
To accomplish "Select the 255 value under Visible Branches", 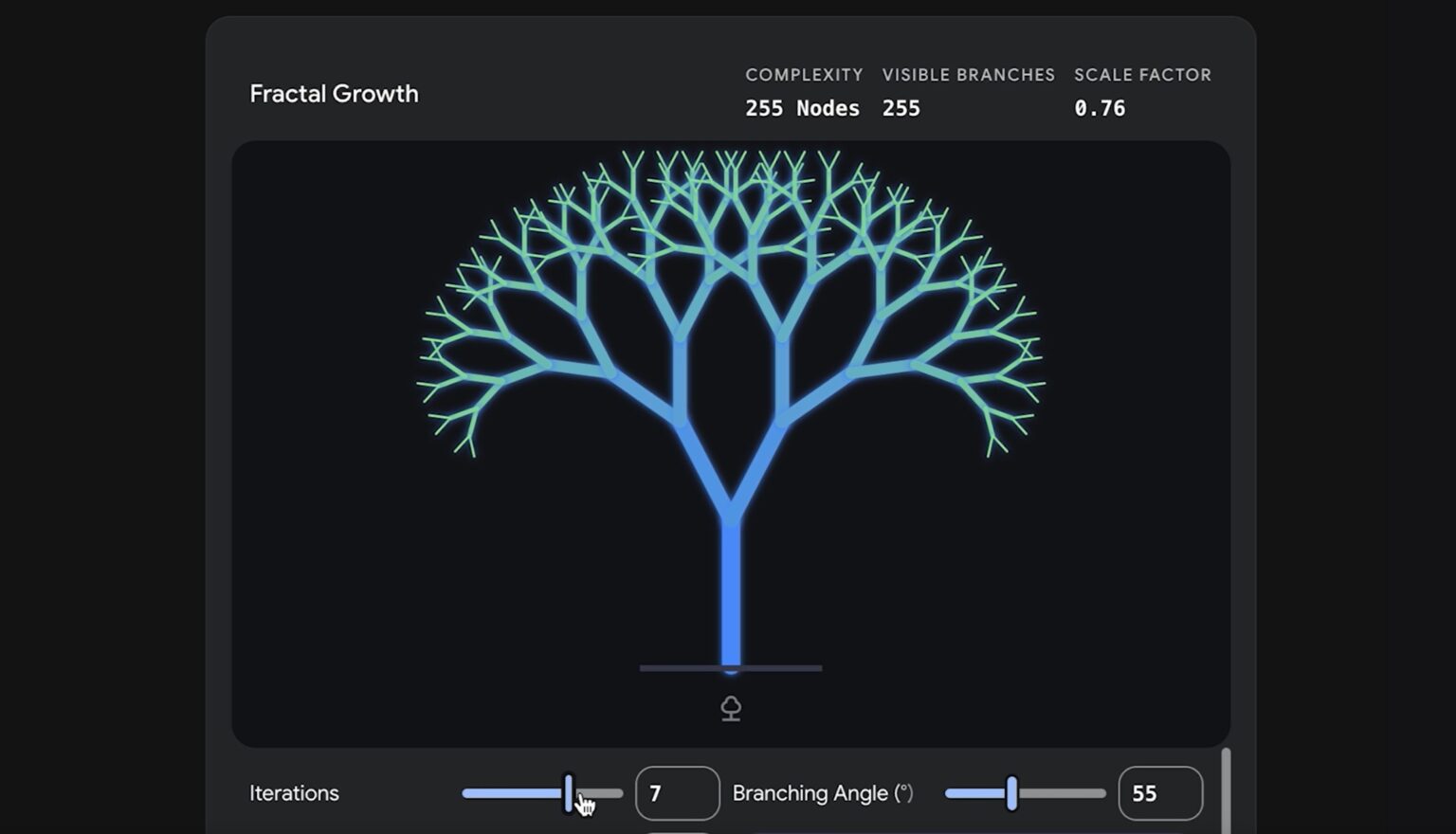I will (901, 108).
